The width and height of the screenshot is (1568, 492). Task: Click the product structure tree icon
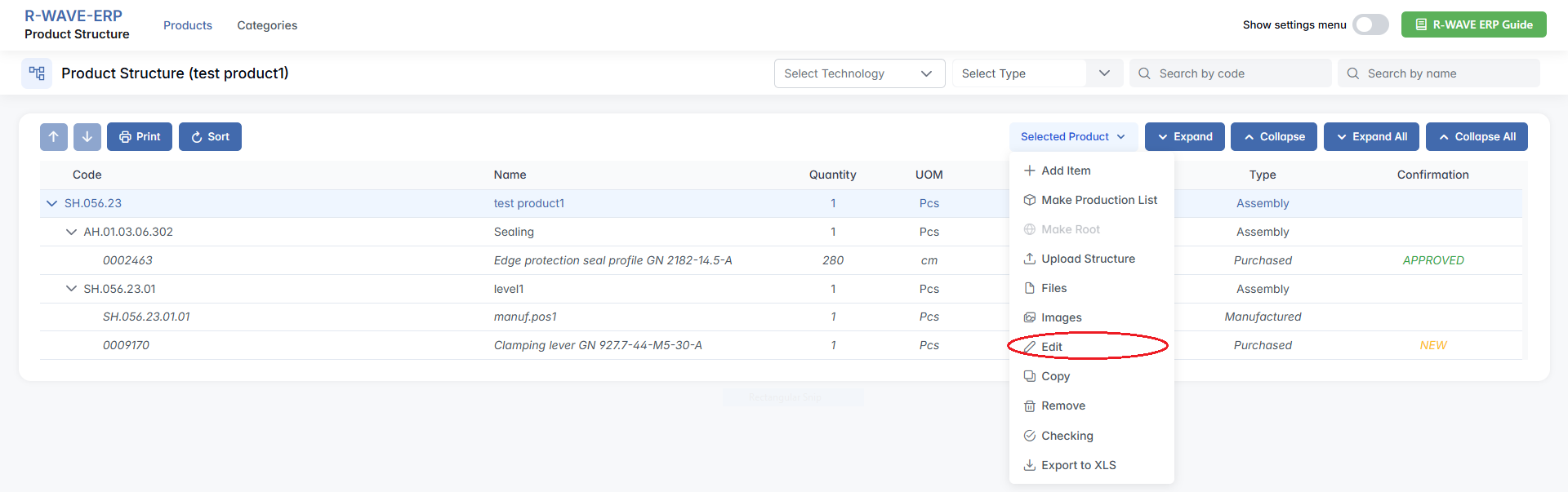[x=37, y=73]
